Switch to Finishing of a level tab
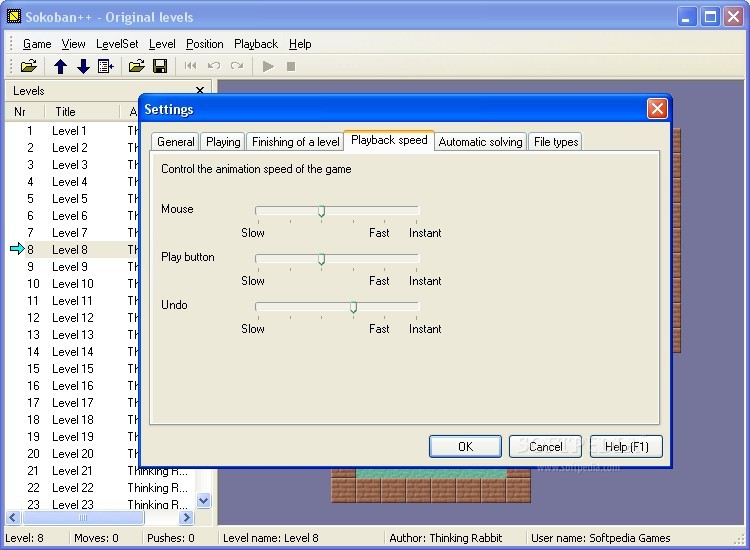The height and width of the screenshot is (550, 750). [x=296, y=142]
